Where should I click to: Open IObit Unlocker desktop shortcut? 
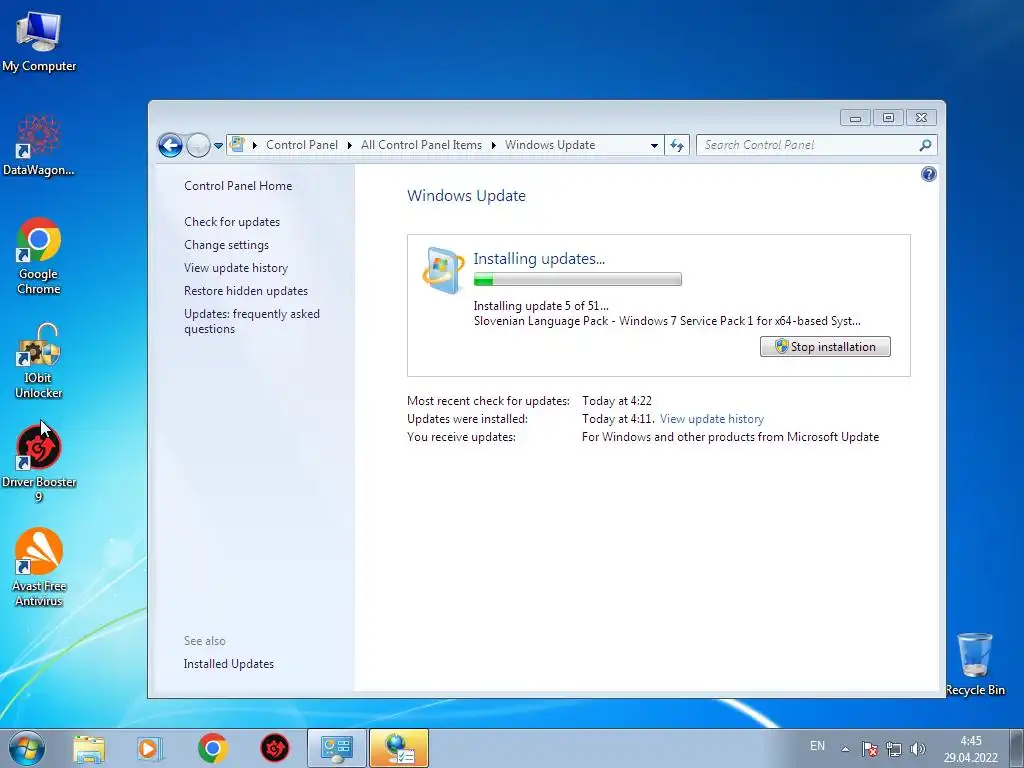(x=39, y=360)
